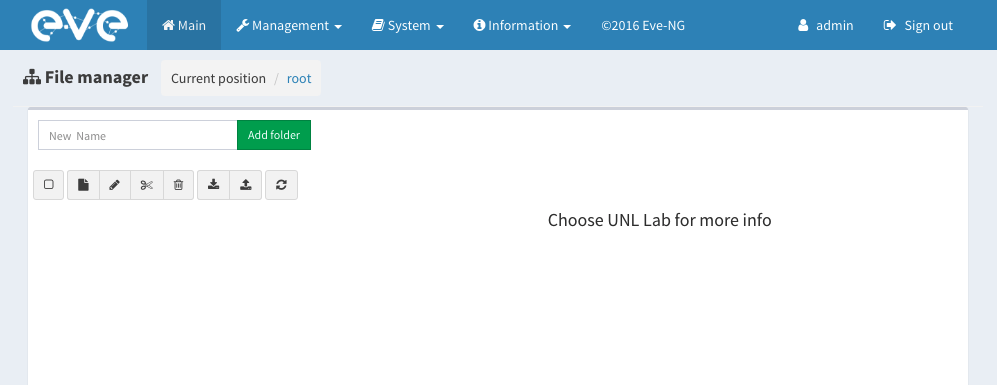The height and width of the screenshot is (385, 997).
Task: Toggle the select-all checkbox in toolbar
Action: [x=49, y=185]
